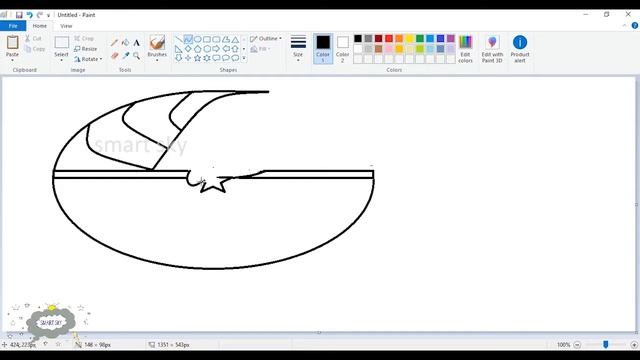
Task: Activate the Color 1 foreground selector
Action: tap(323, 49)
